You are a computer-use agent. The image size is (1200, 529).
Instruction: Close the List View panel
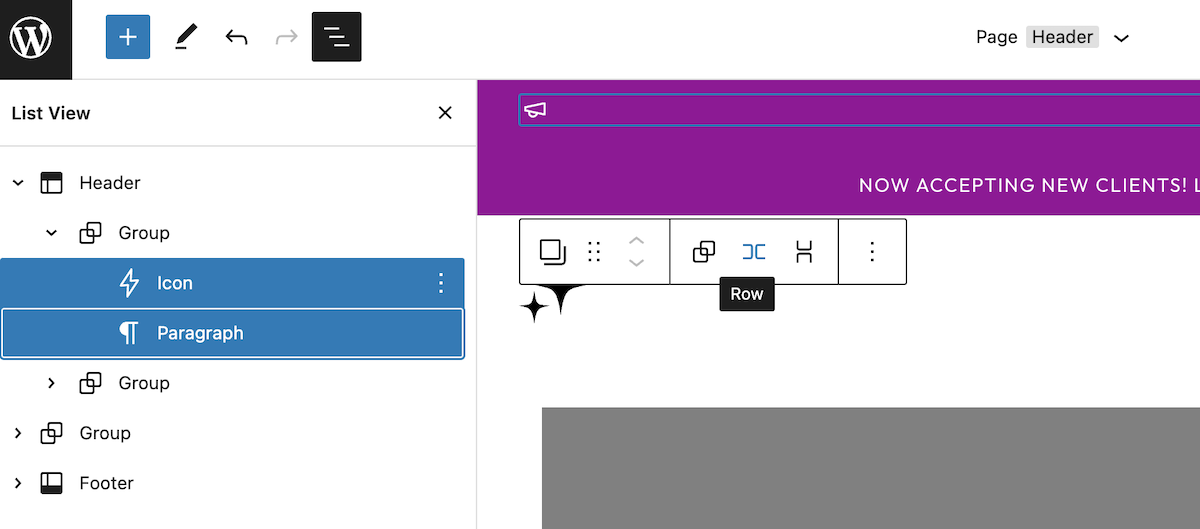tap(445, 113)
